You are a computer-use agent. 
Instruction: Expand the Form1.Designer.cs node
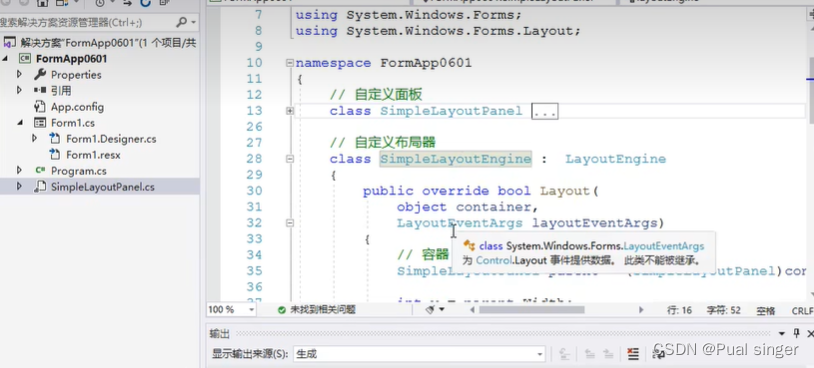34,139
